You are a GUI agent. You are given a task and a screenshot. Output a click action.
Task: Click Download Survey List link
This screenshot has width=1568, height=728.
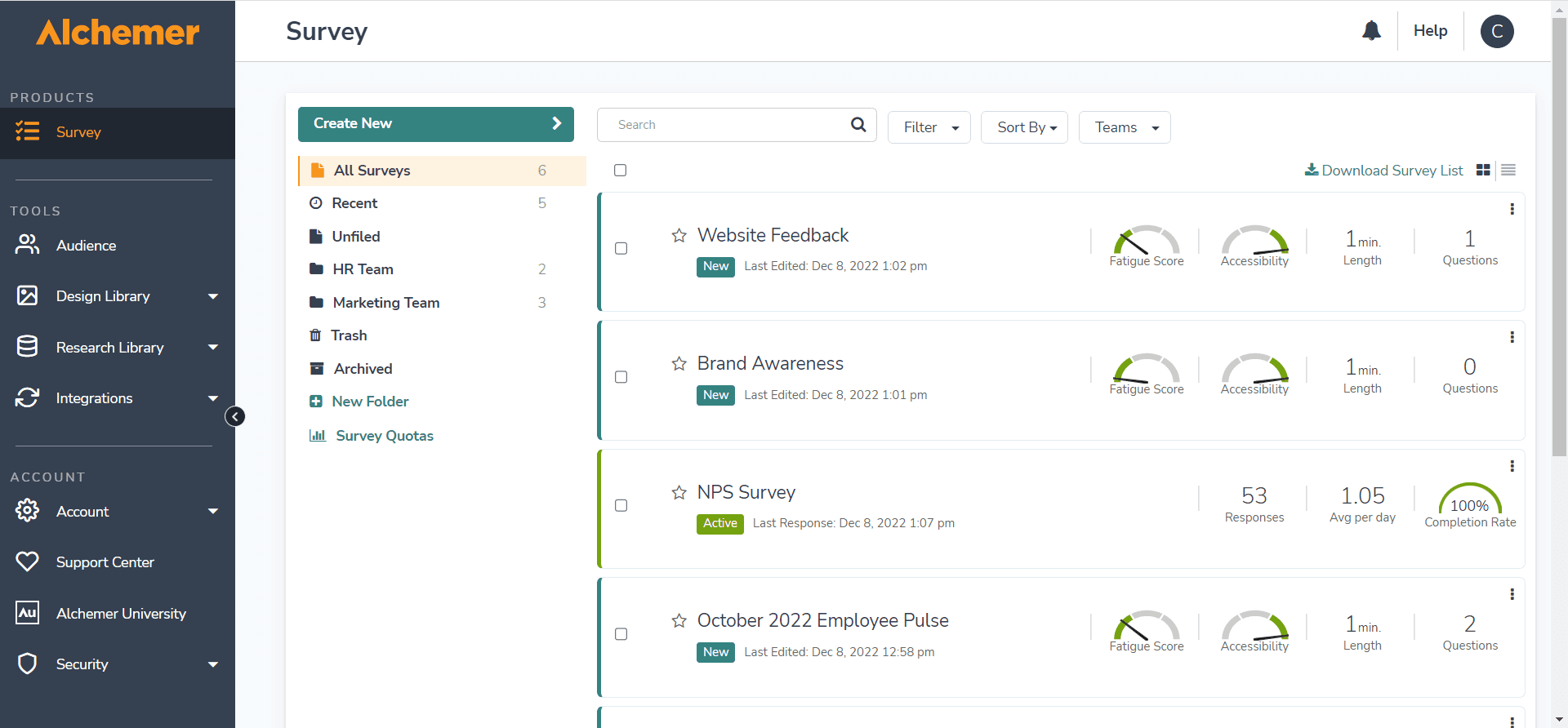pos(1384,171)
